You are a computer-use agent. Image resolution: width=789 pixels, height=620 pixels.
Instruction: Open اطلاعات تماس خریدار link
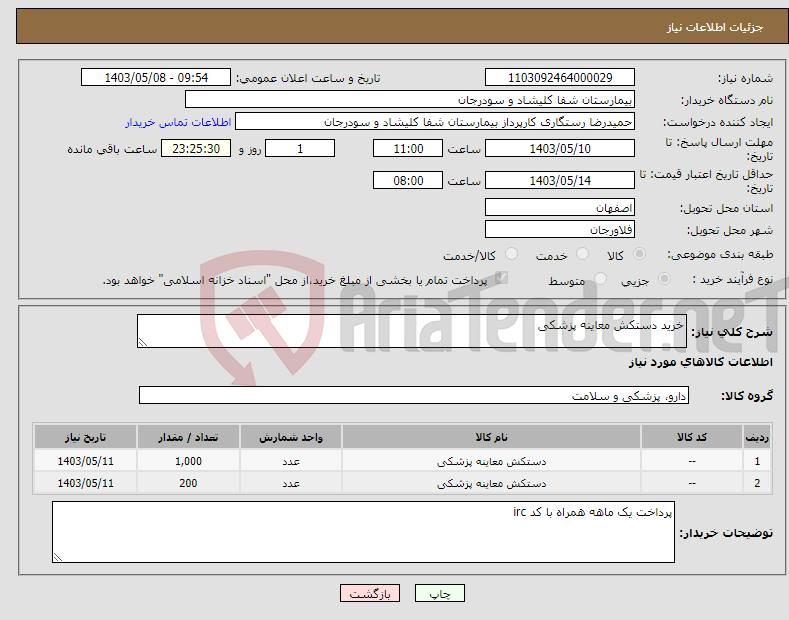click(178, 122)
